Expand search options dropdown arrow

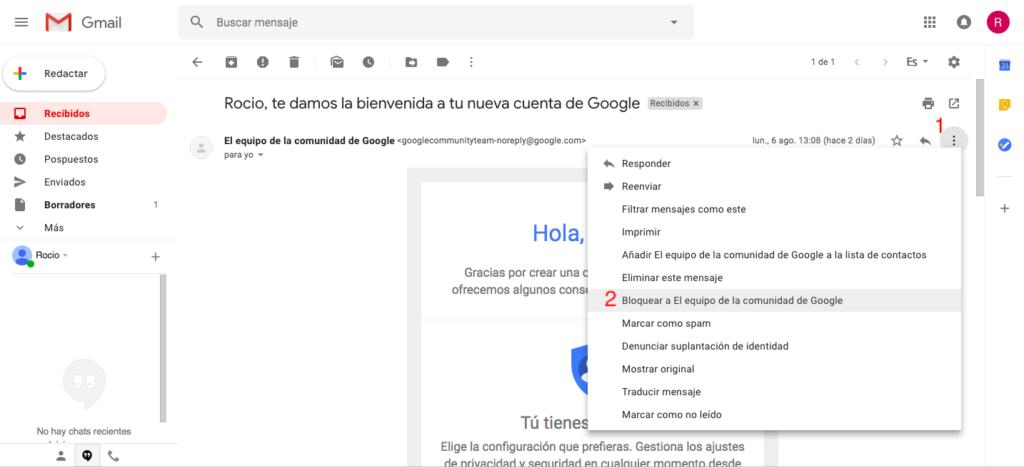click(674, 22)
